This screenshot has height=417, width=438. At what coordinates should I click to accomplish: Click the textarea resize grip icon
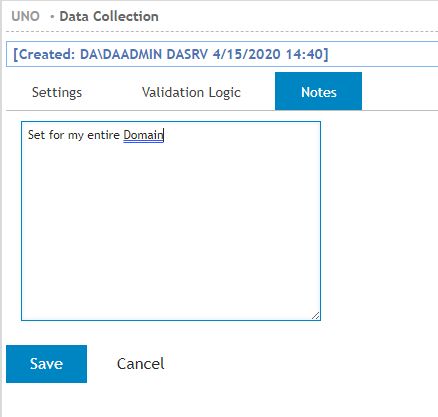tap(316, 315)
